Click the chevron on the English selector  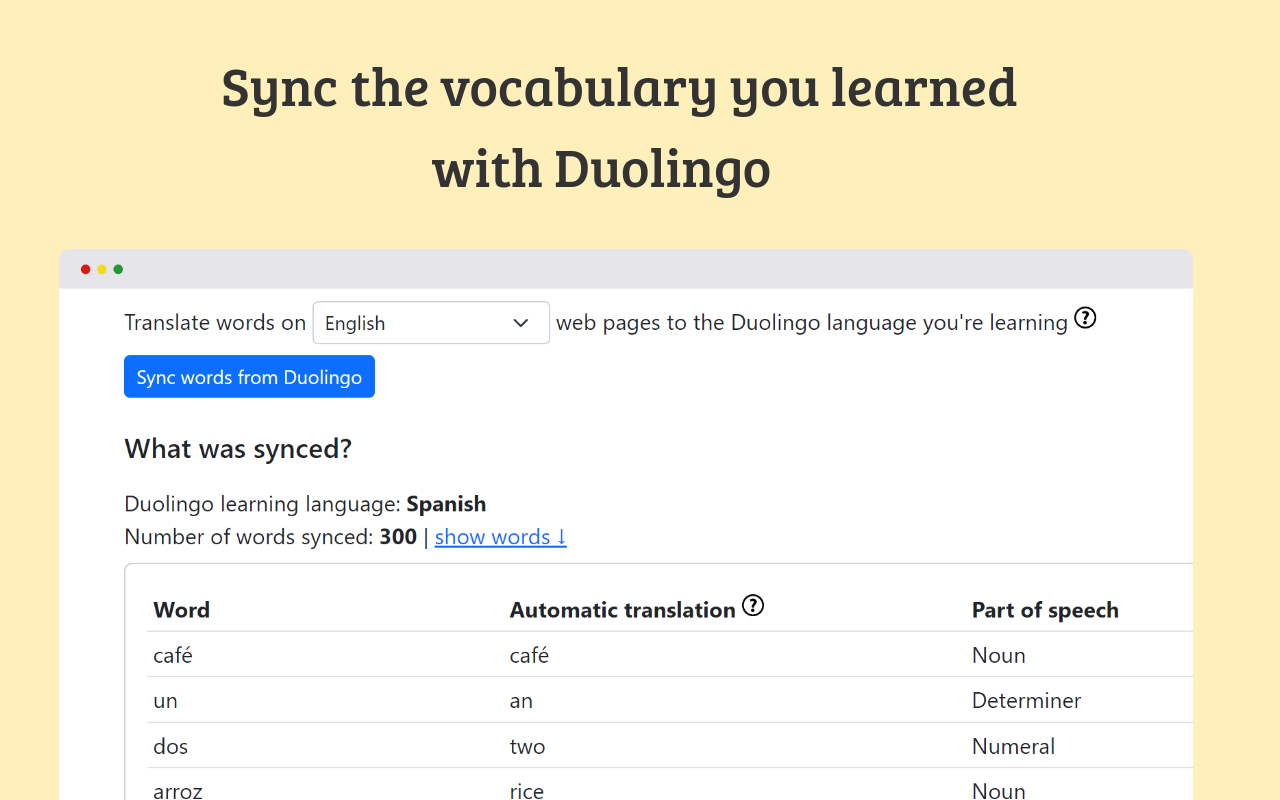[521, 323]
